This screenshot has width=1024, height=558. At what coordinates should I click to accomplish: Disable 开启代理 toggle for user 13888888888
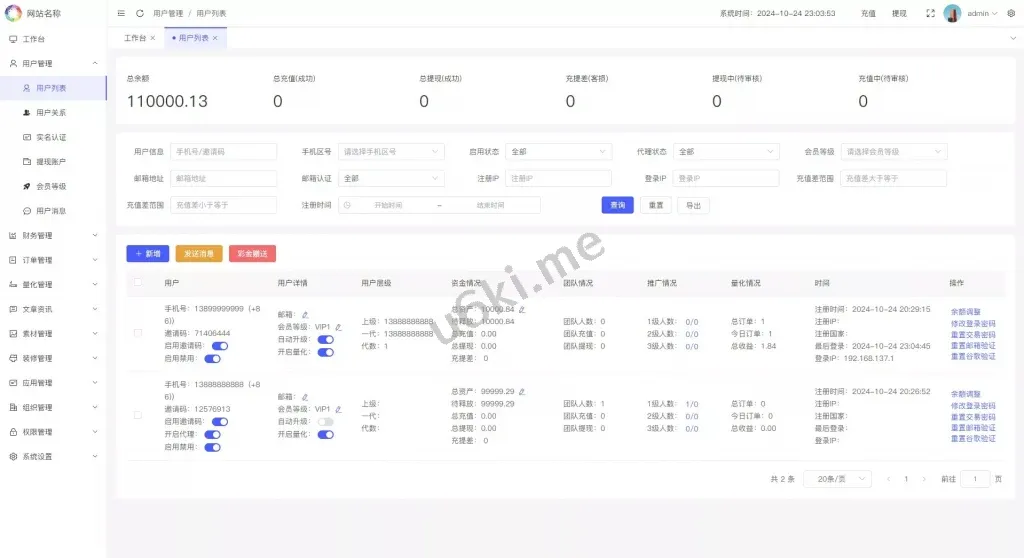(212, 435)
